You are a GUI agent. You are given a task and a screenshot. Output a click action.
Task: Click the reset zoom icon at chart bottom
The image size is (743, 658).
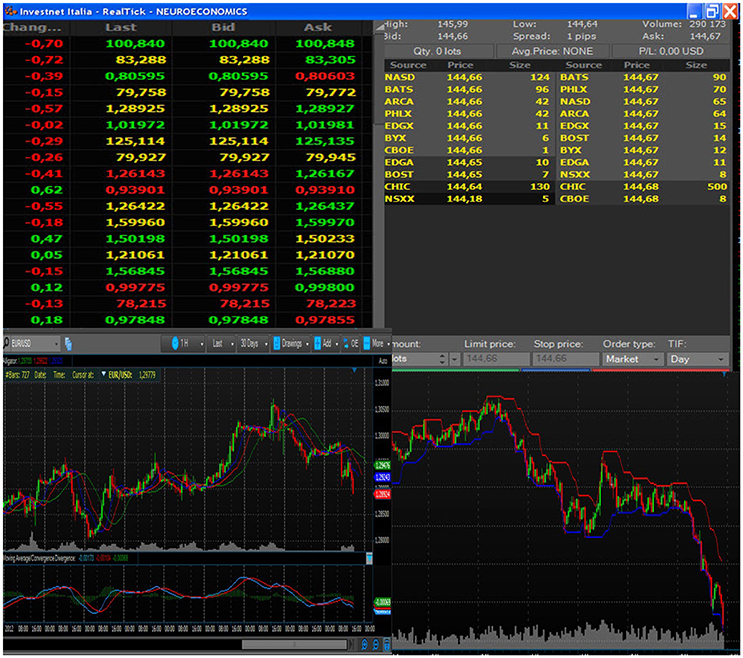tap(387, 644)
